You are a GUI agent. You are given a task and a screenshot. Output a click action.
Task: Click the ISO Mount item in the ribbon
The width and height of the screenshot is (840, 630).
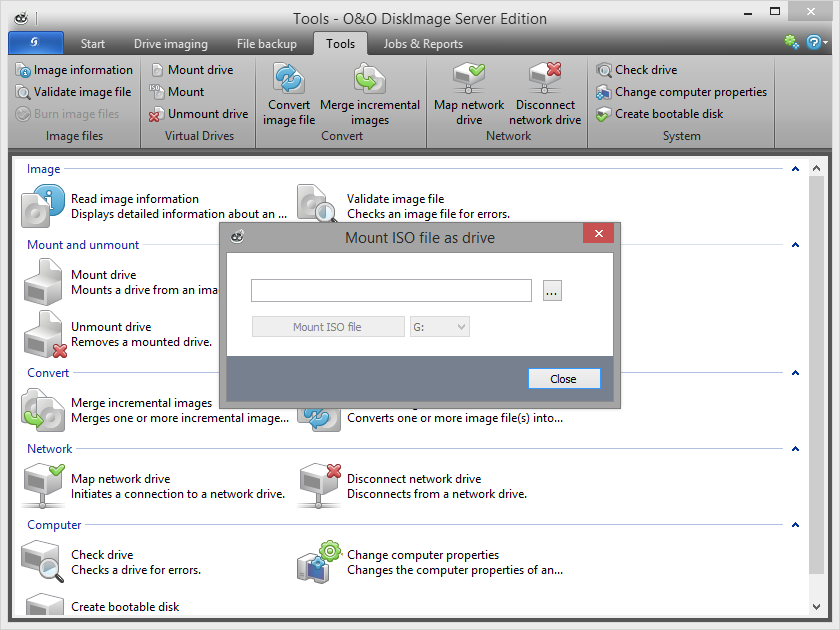(177, 92)
